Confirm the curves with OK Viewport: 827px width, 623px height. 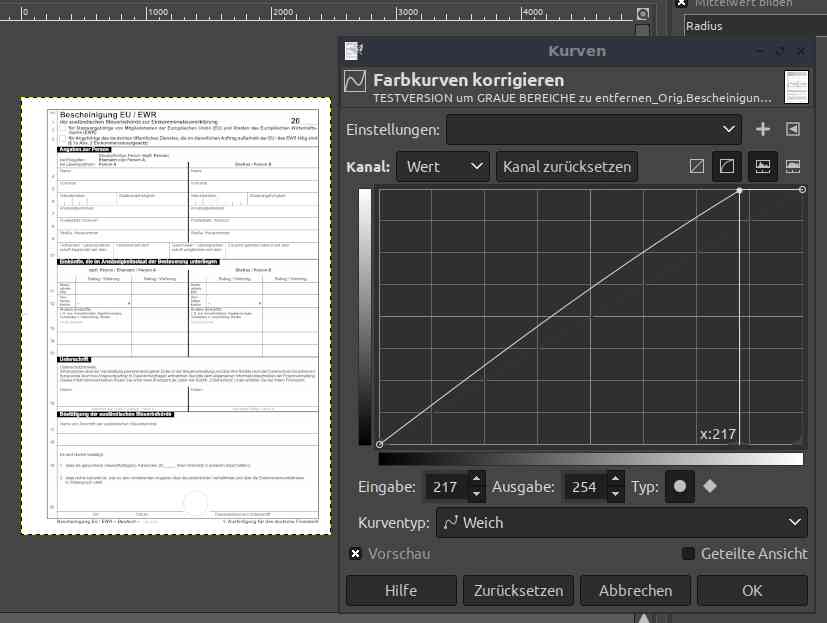(x=752, y=590)
